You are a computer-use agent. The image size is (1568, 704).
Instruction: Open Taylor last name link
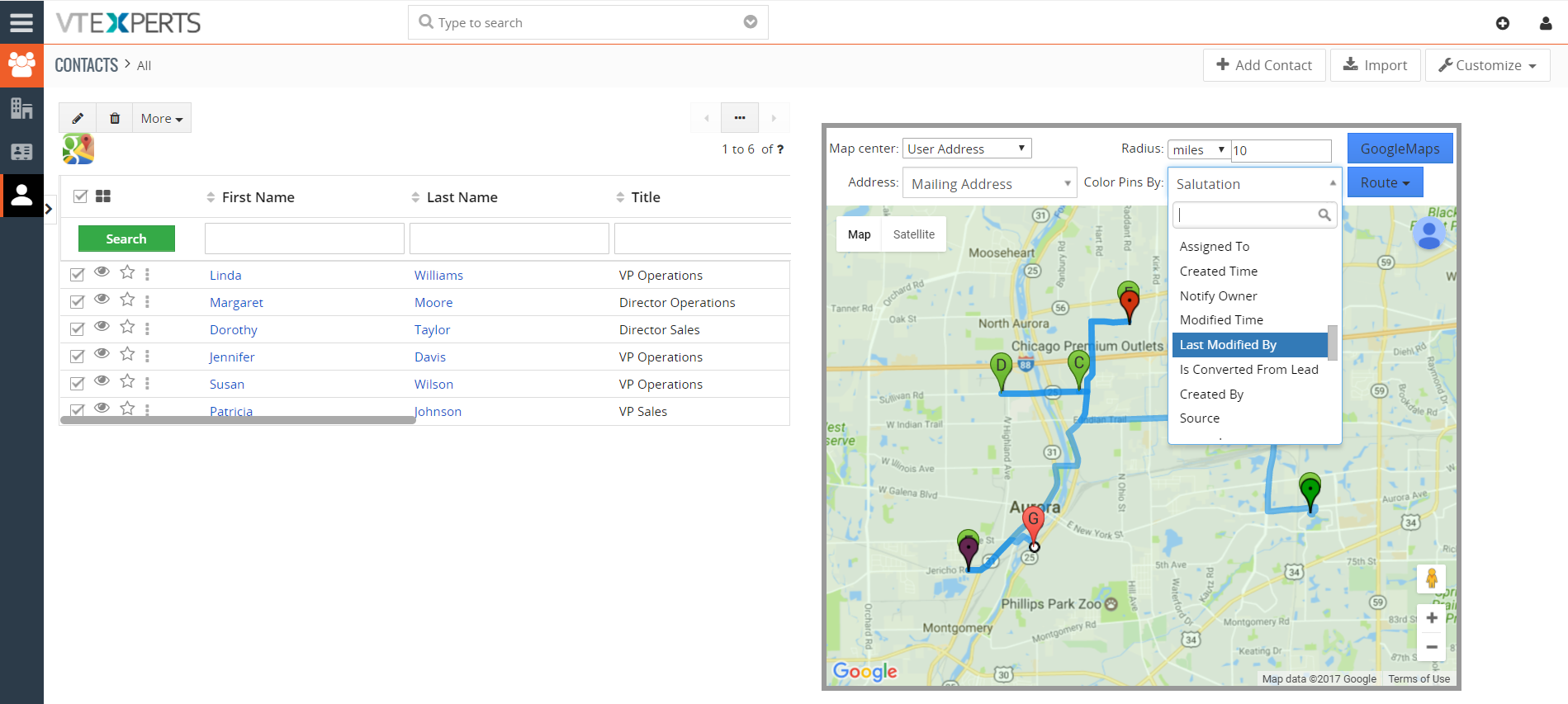[432, 330]
